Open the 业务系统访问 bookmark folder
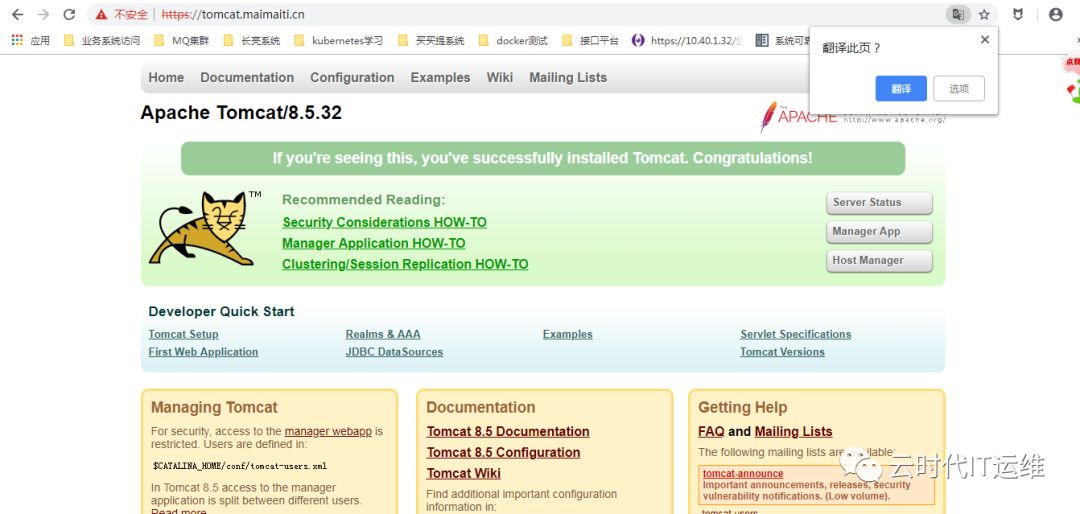 (102, 41)
